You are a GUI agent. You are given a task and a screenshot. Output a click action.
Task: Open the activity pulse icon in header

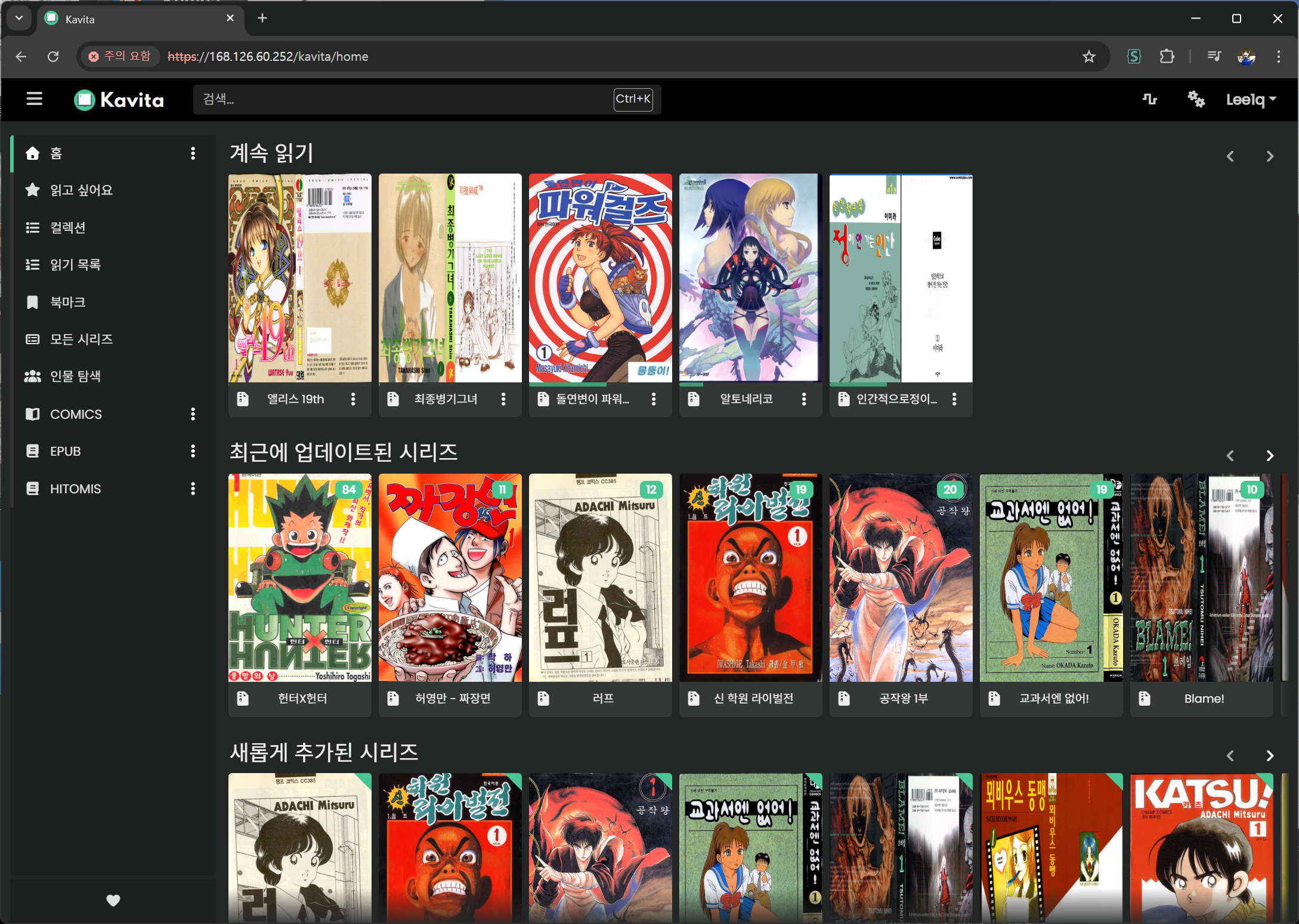[x=1149, y=99]
